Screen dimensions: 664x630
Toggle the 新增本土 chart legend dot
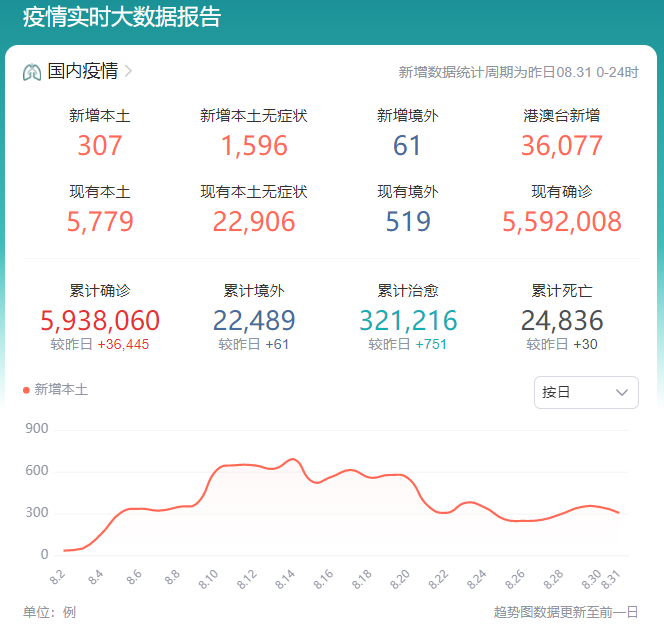(x=26, y=390)
